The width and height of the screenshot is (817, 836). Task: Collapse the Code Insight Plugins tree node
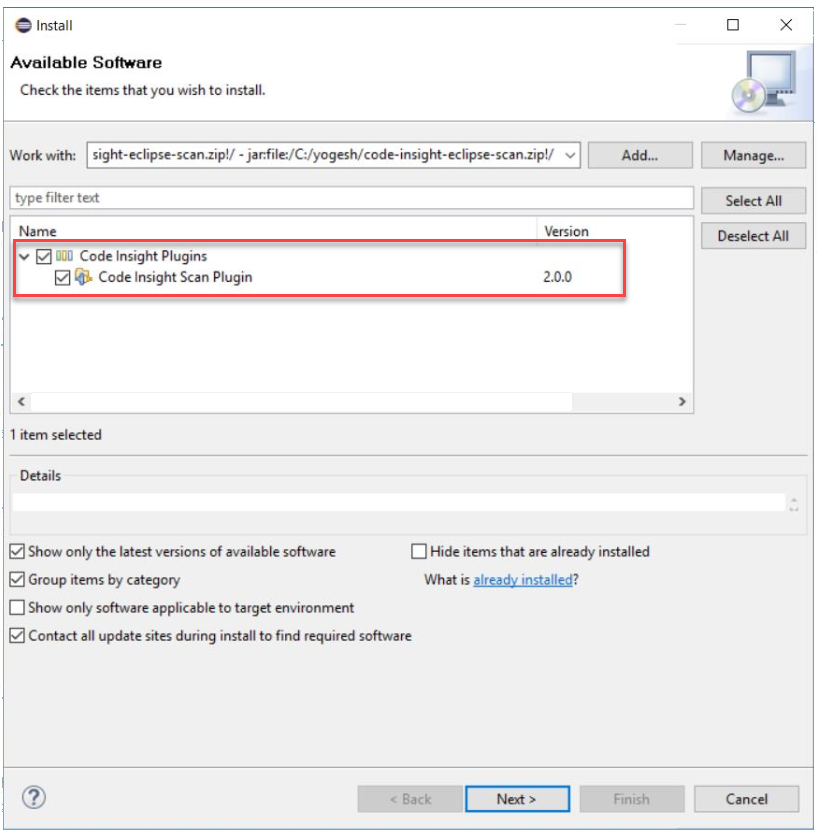click(x=24, y=256)
